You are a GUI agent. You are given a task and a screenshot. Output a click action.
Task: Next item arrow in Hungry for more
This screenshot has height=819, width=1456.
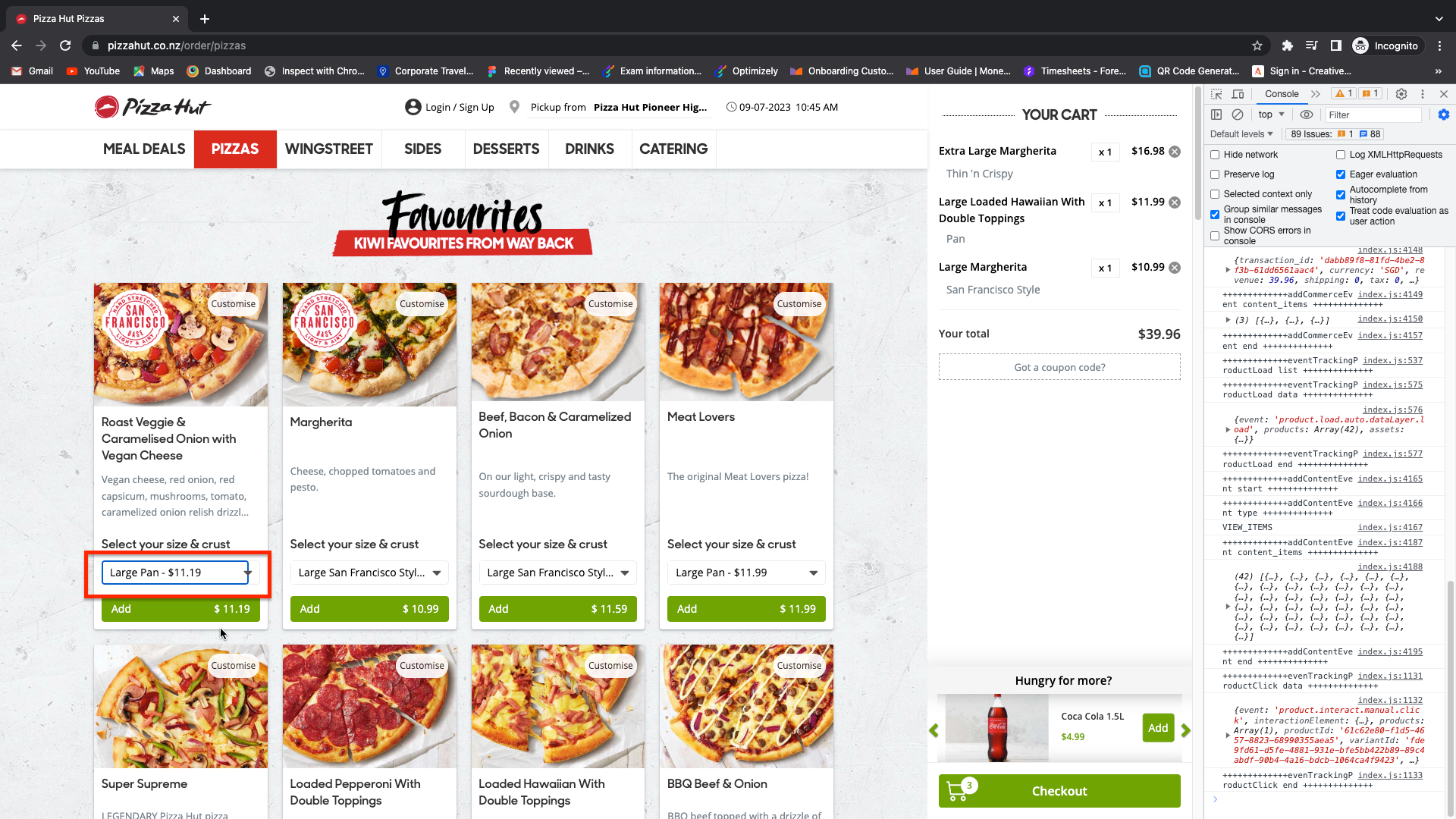(1186, 730)
